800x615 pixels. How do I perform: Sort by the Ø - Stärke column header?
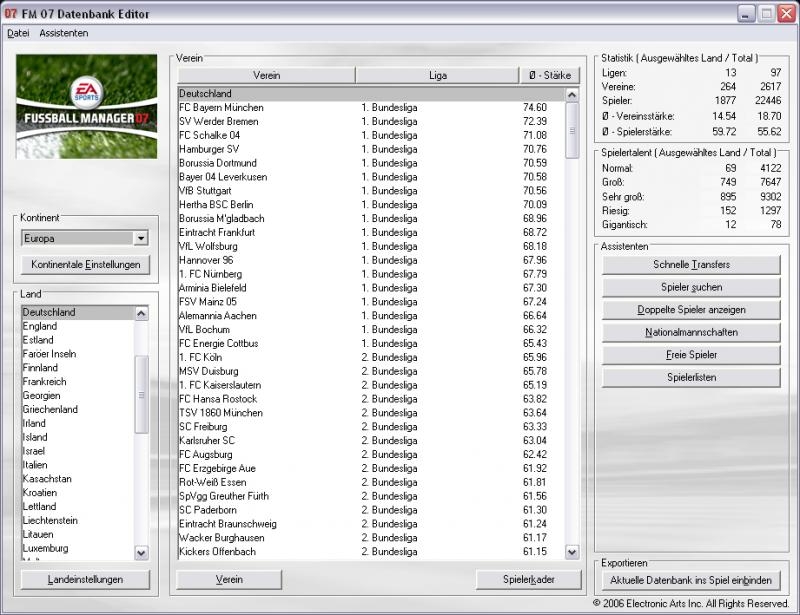pyautogui.click(x=550, y=75)
